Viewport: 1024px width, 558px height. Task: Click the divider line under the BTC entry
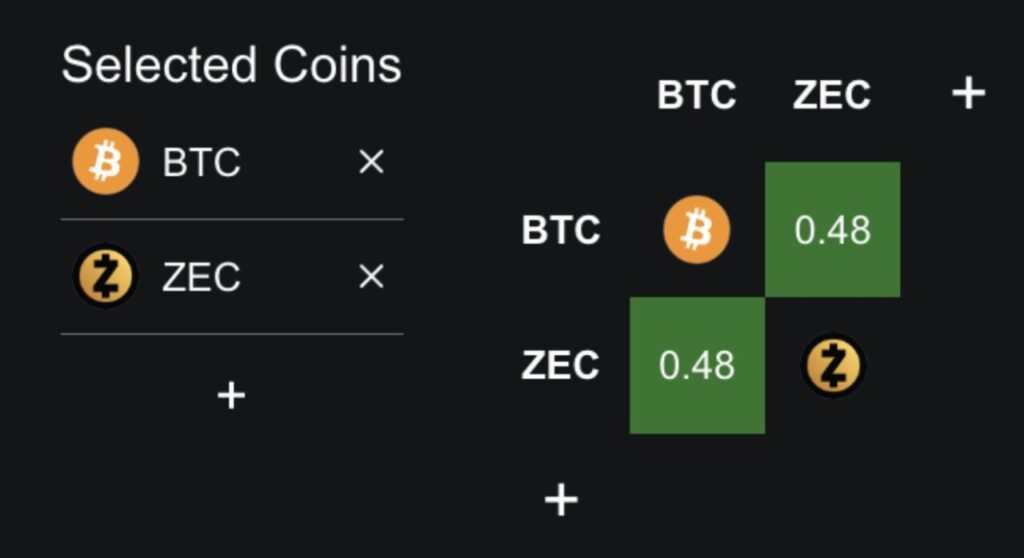point(232,219)
